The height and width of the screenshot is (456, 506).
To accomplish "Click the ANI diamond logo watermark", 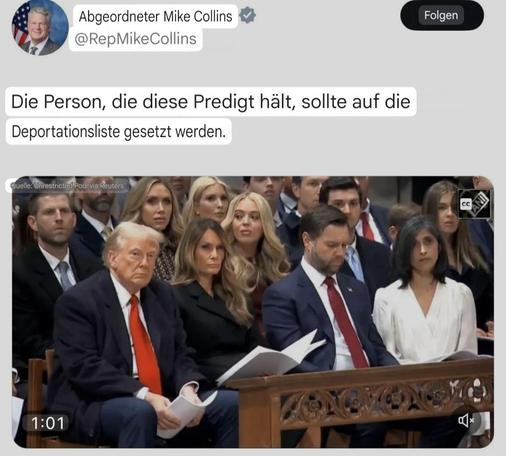I will [x=480, y=203].
